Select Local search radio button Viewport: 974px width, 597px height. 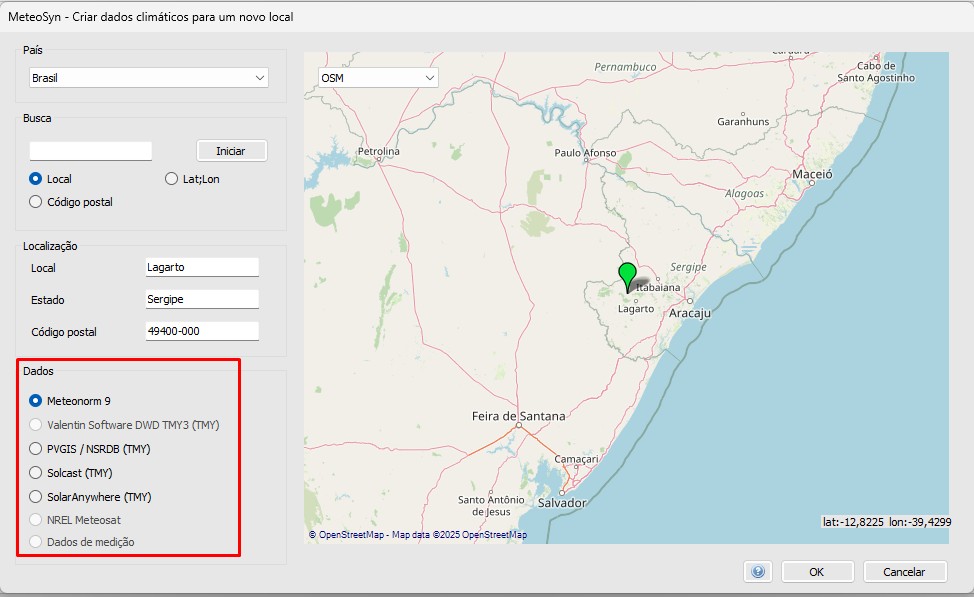point(37,179)
